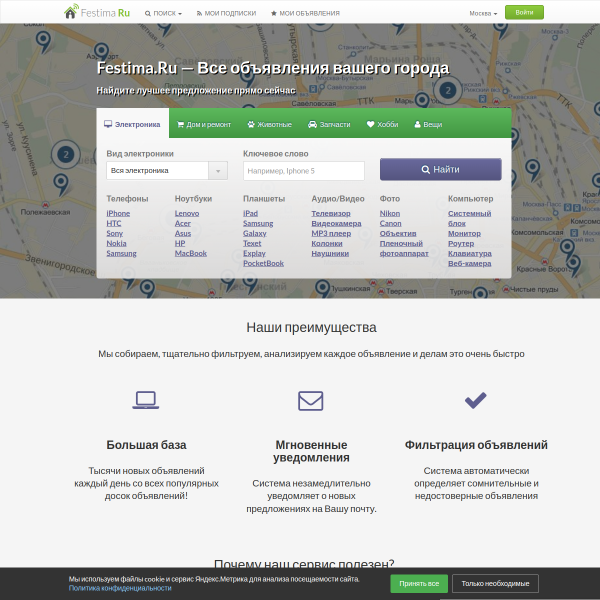Click the arrow of Вид электроники dropdown
The width and height of the screenshot is (600, 600).
pos(218,171)
